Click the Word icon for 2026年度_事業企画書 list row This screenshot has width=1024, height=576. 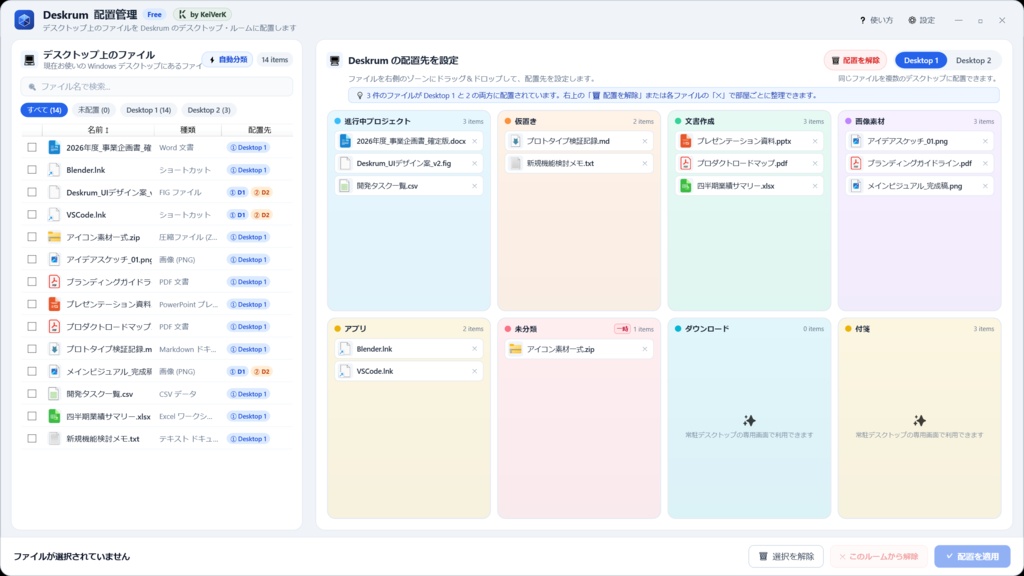pos(54,148)
